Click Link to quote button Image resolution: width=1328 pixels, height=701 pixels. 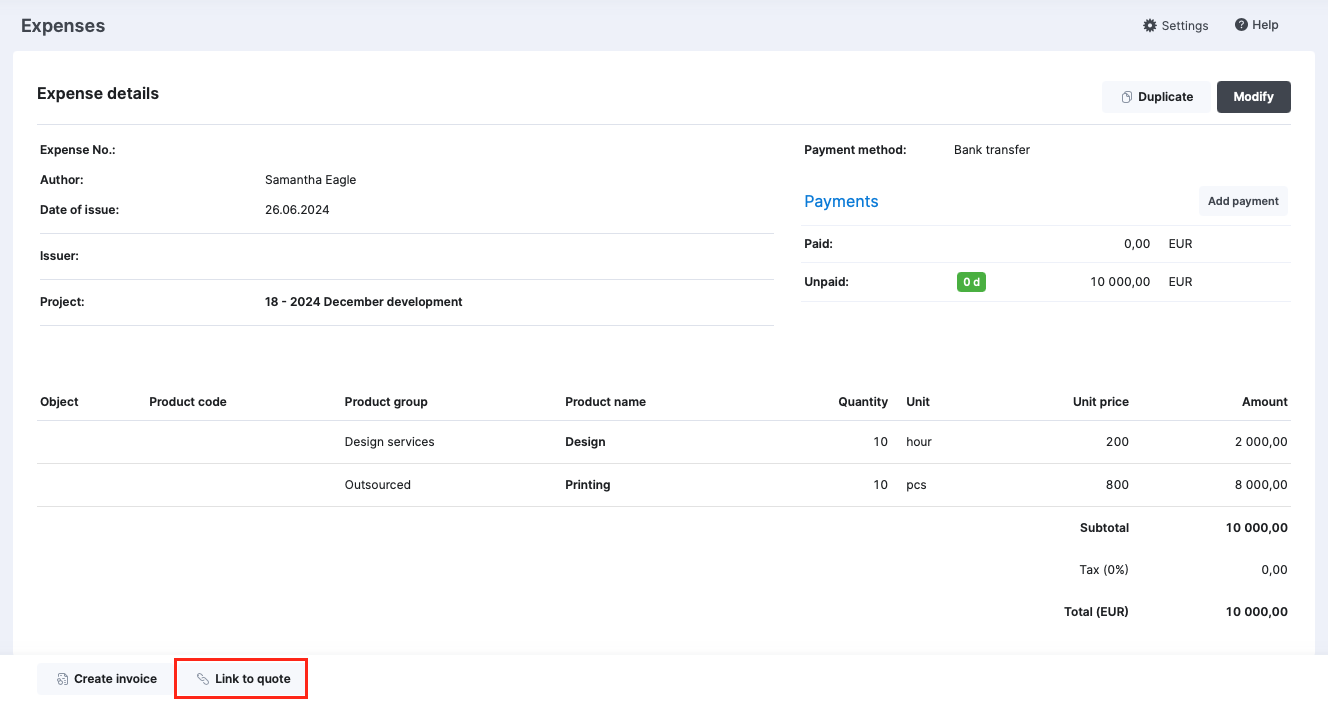click(x=241, y=679)
